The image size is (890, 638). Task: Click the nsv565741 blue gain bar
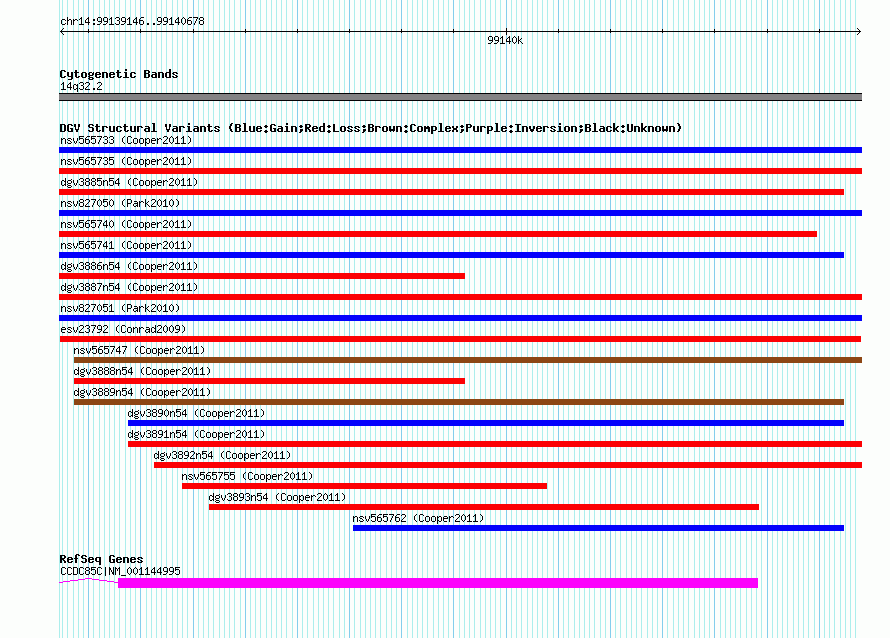(451, 255)
